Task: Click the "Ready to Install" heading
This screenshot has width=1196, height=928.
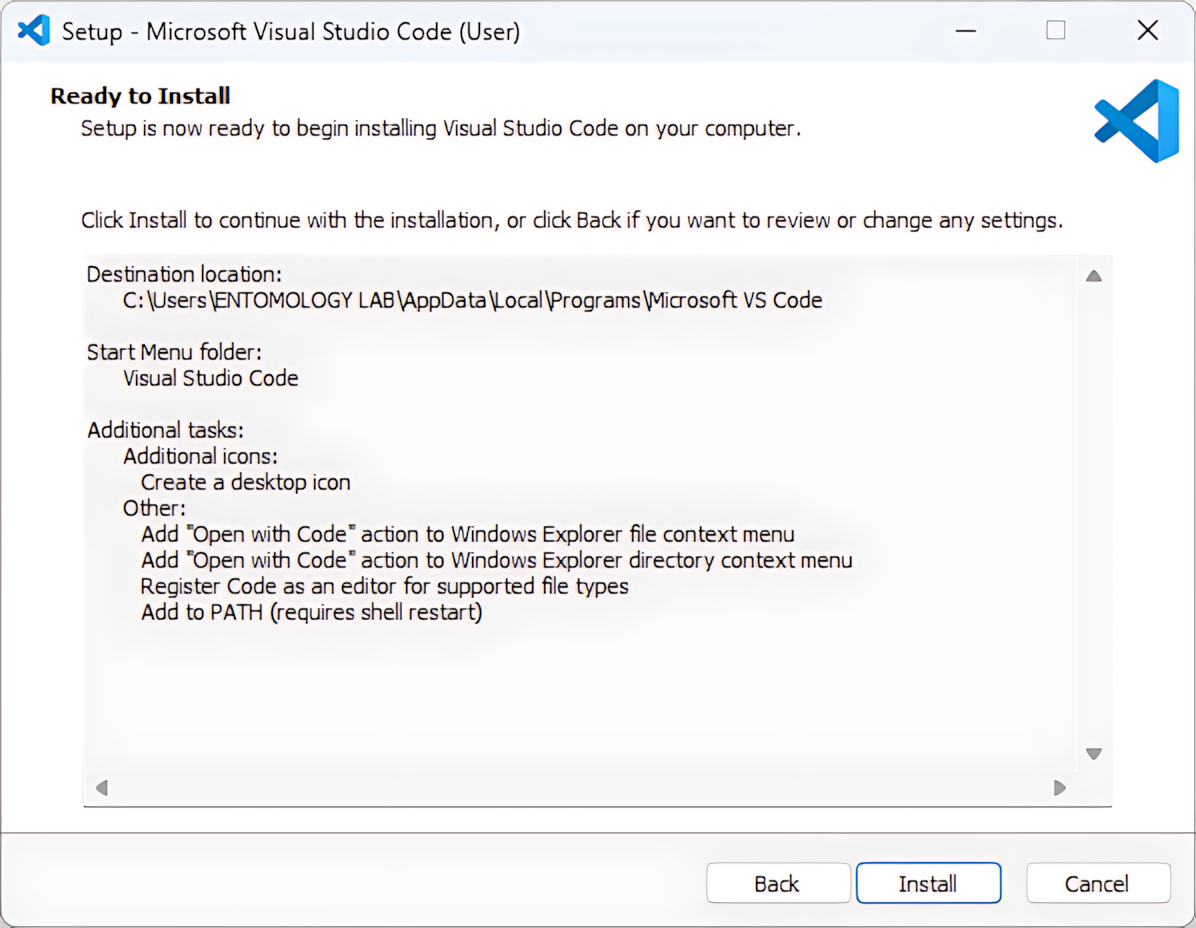Action: coord(140,96)
